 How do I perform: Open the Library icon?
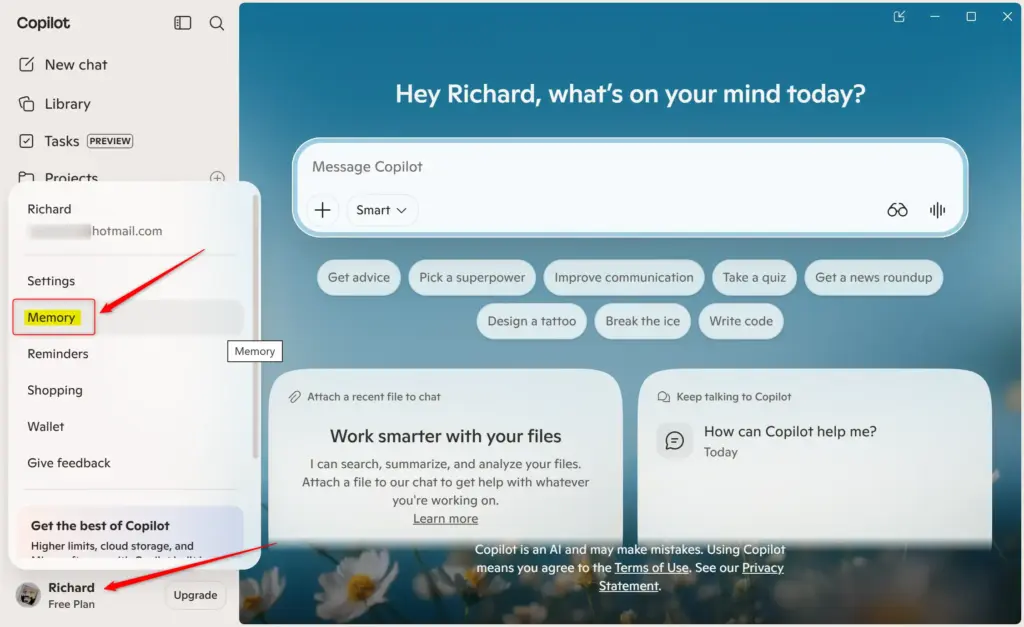[26, 104]
